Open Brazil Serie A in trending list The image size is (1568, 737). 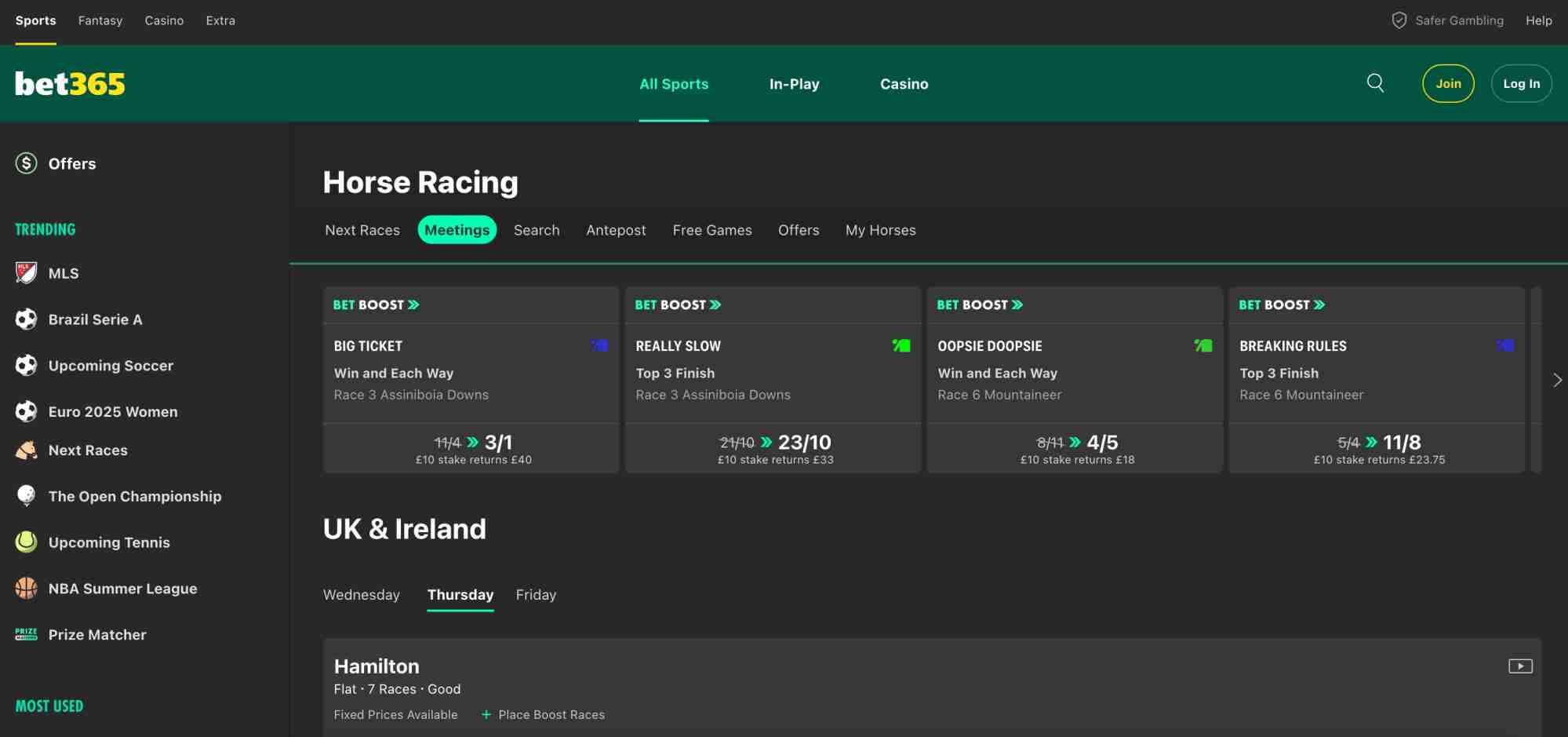point(95,319)
